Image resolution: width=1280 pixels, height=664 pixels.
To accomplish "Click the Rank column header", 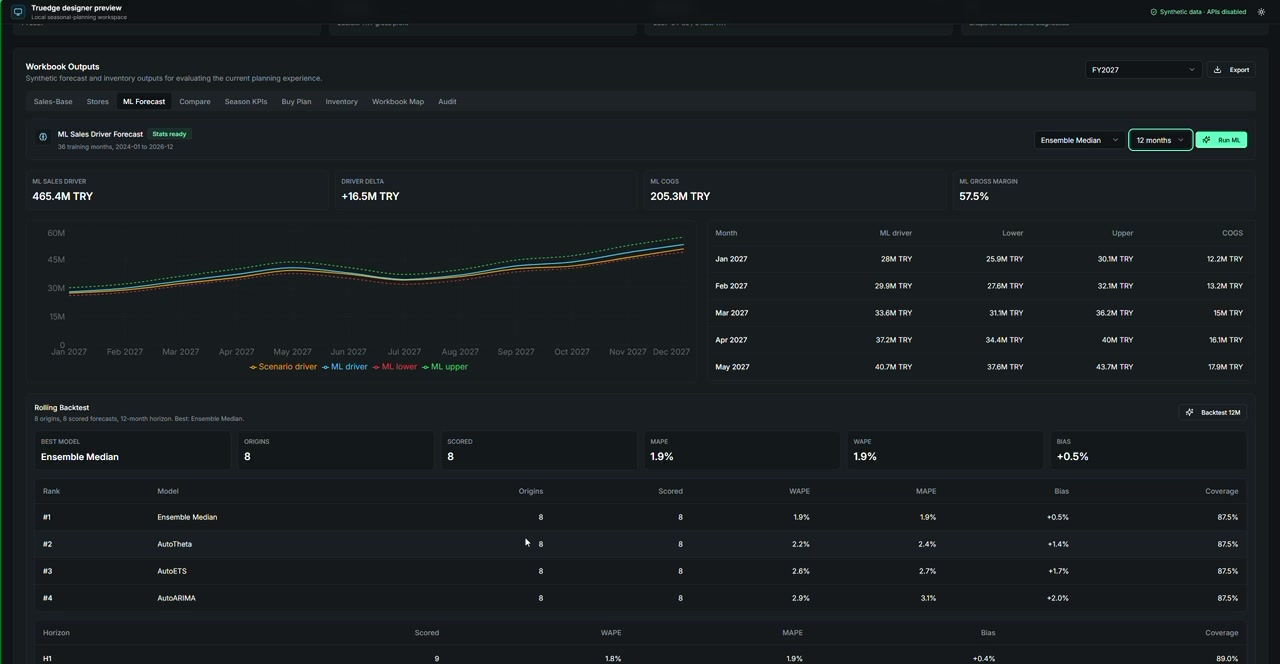I will [51, 491].
